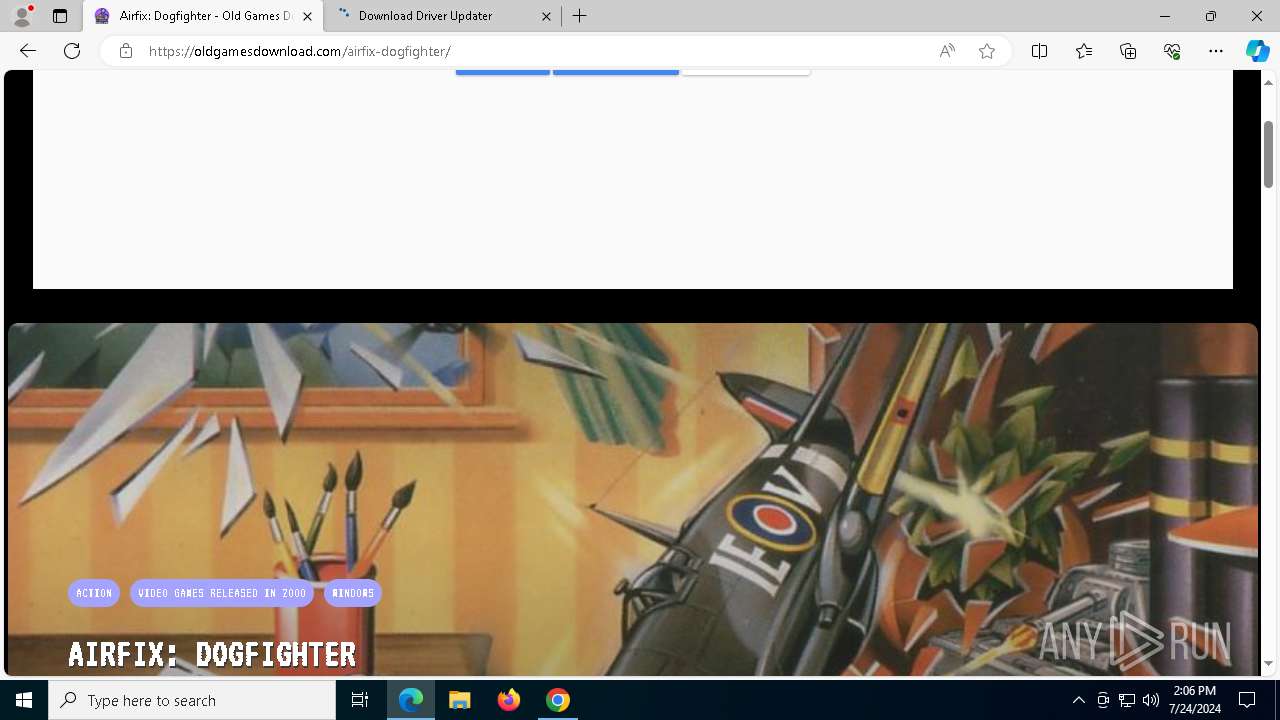The width and height of the screenshot is (1280, 720).
Task: Select Video Games Released in 2000 tag
Action: point(222,593)
